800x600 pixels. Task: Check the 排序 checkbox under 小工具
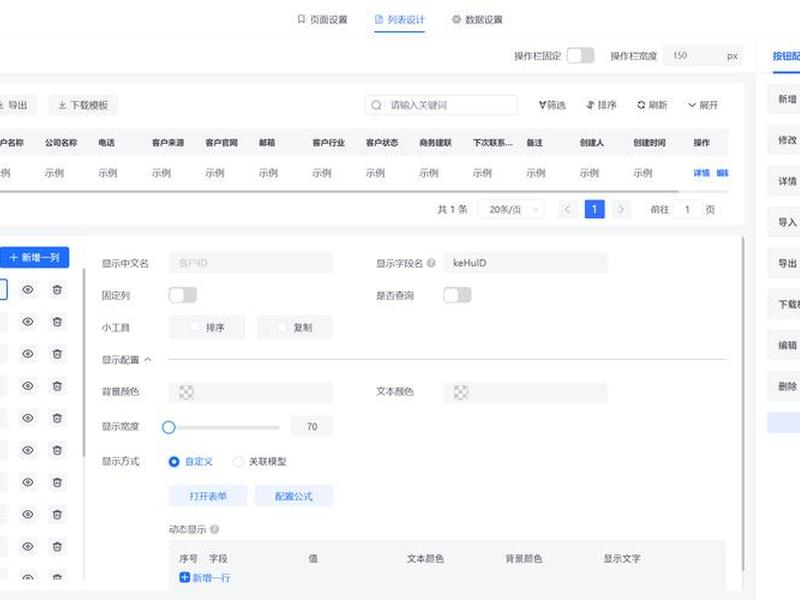(x=194, y=327)
